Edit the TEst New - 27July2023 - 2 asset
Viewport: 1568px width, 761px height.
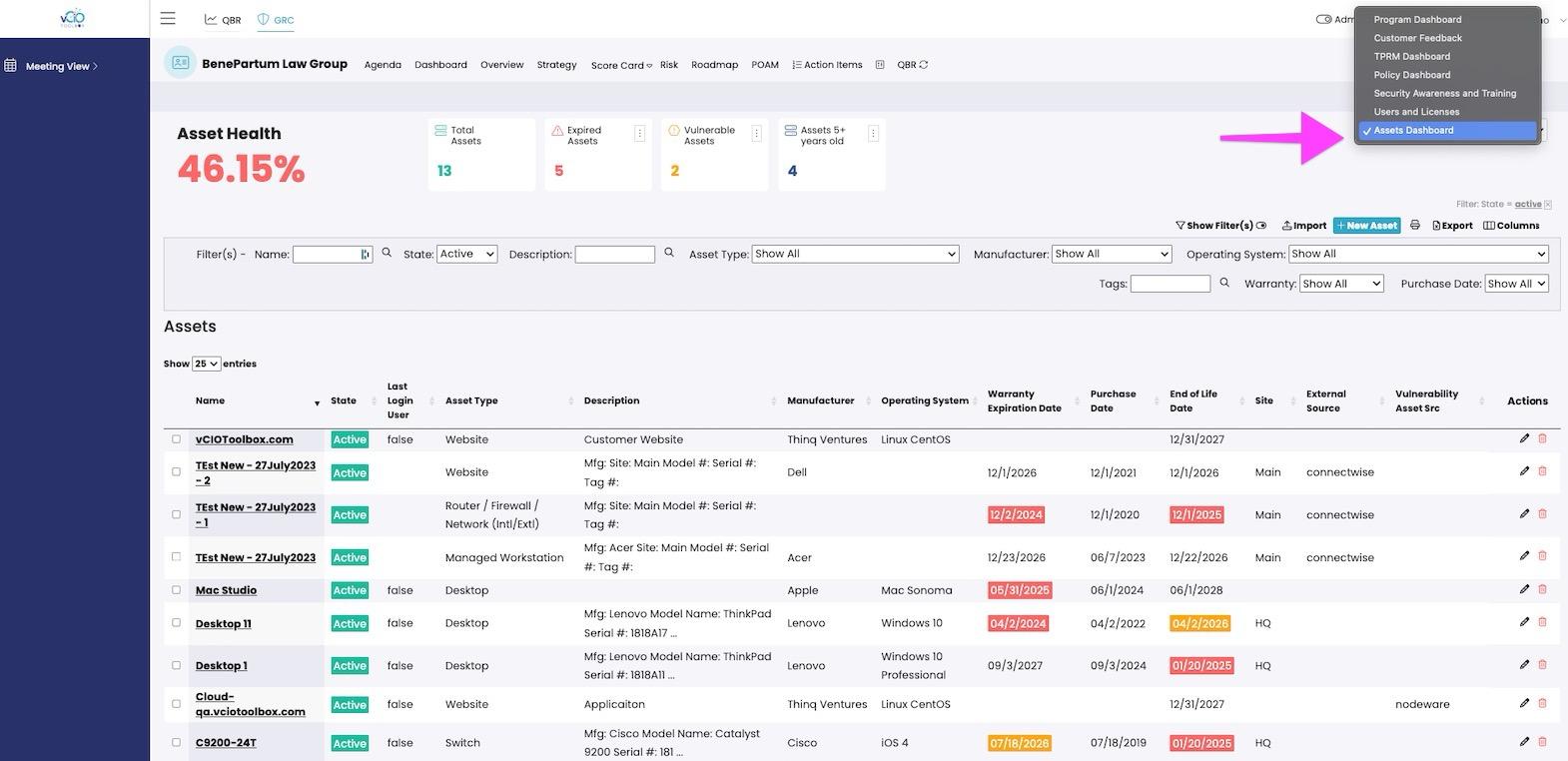coord(1524,471)
